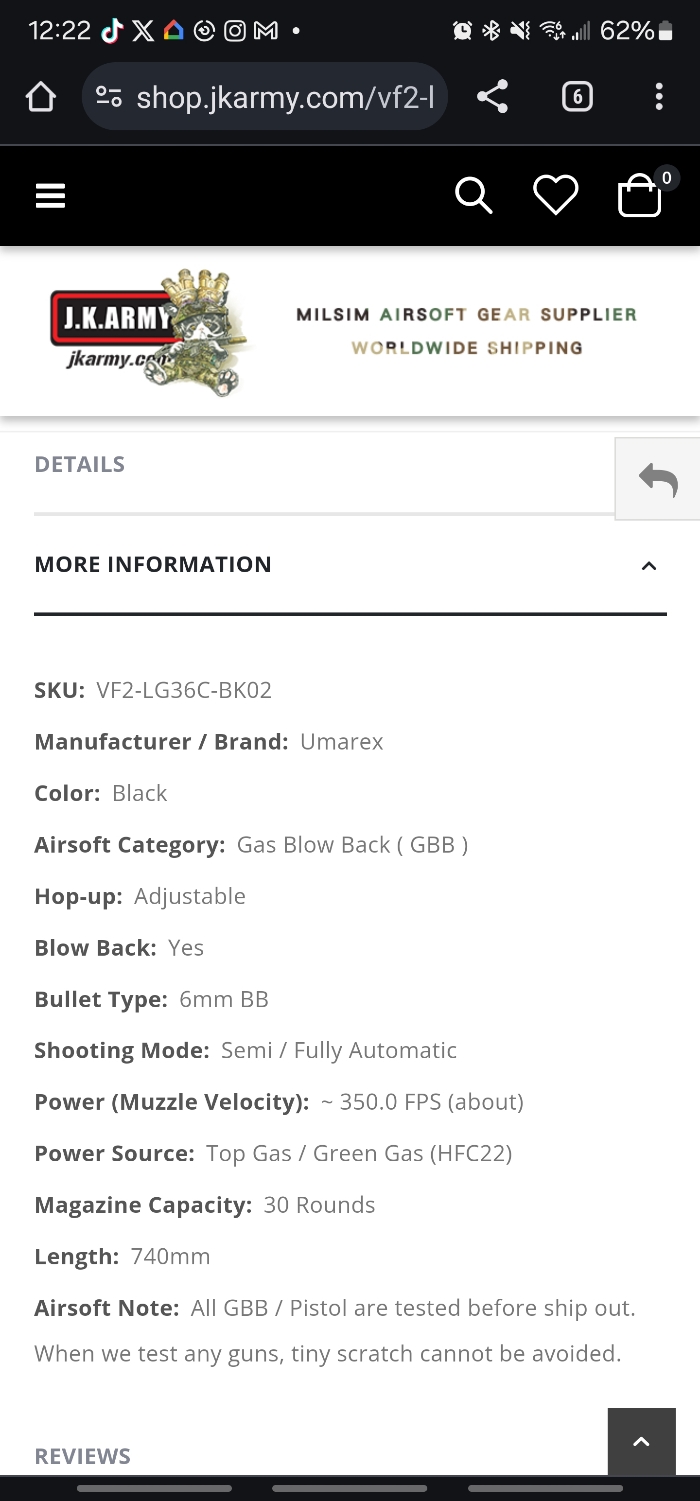This screenshot has width=700, height=1501.
Task: Share this page via share icon
Action: (x=492, y=97)
